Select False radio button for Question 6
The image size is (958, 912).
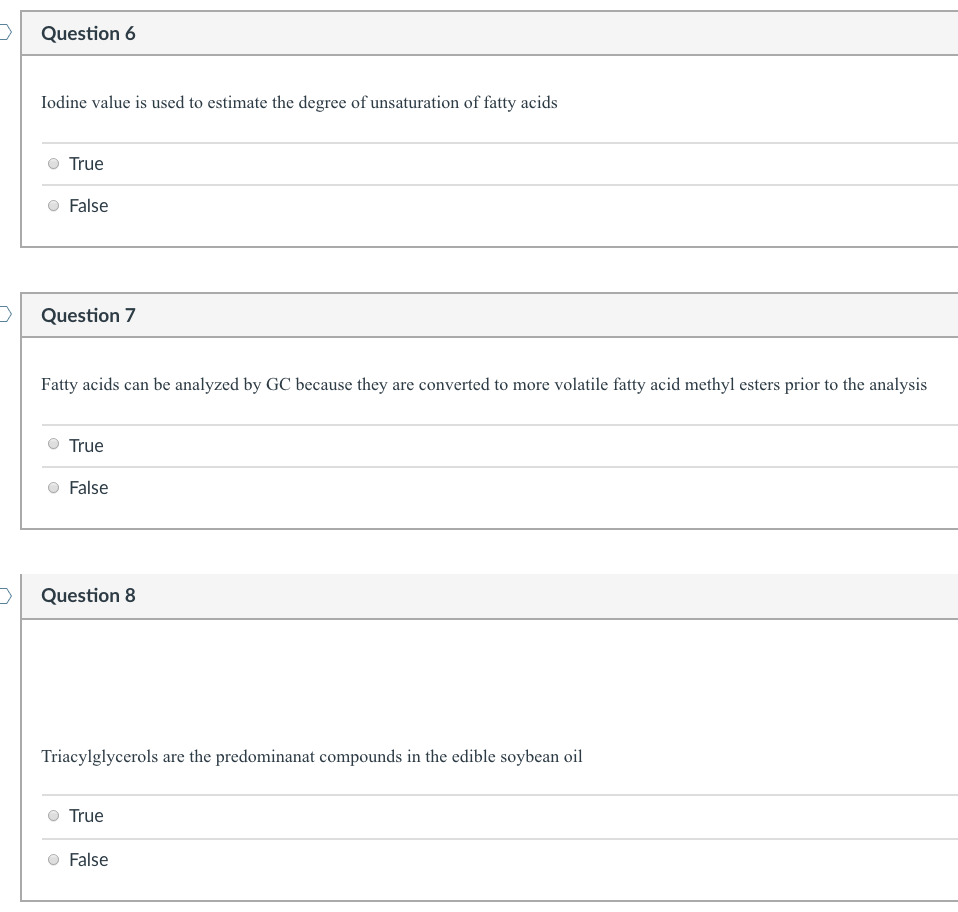(53, 206)
